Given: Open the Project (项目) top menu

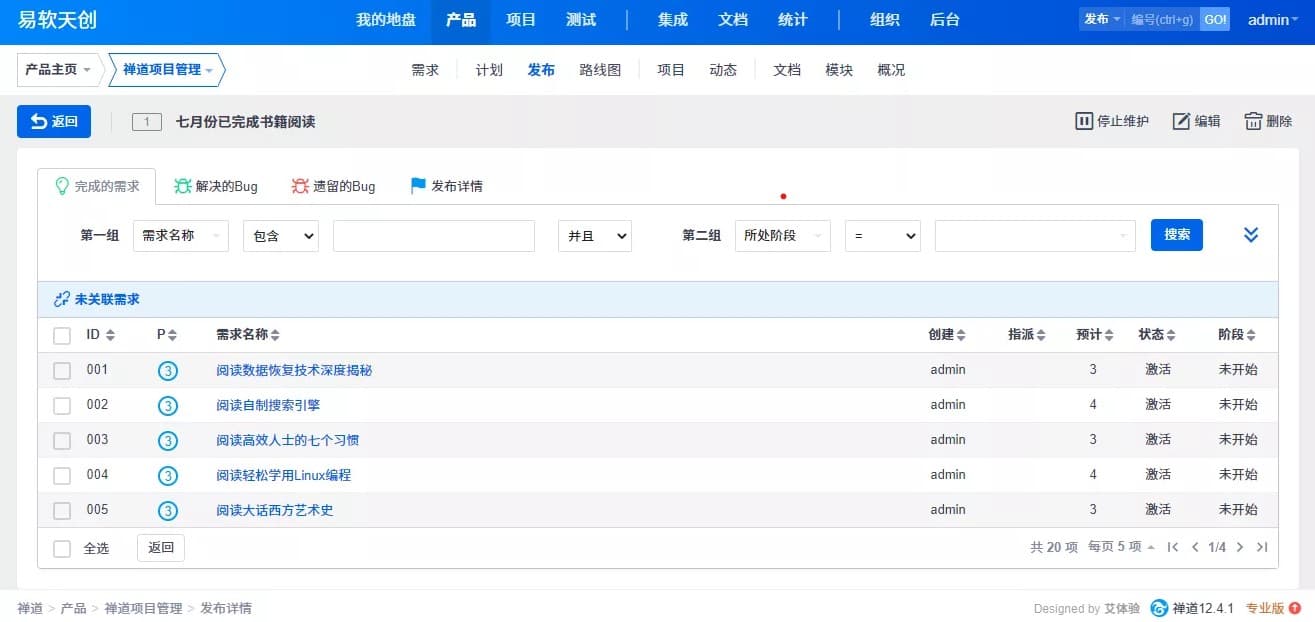Looking at the screenshot, I should click(521, 20).
